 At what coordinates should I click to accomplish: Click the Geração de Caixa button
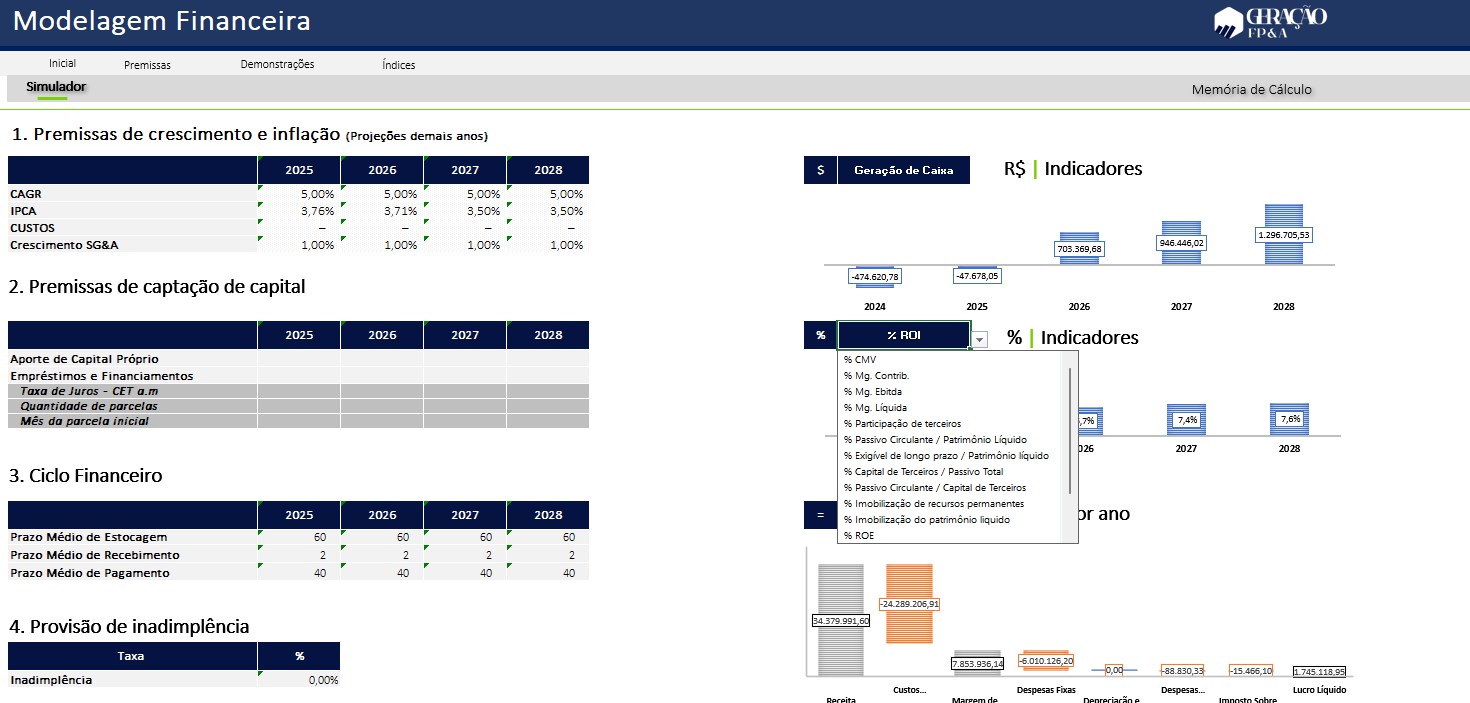tap(903, 170)
